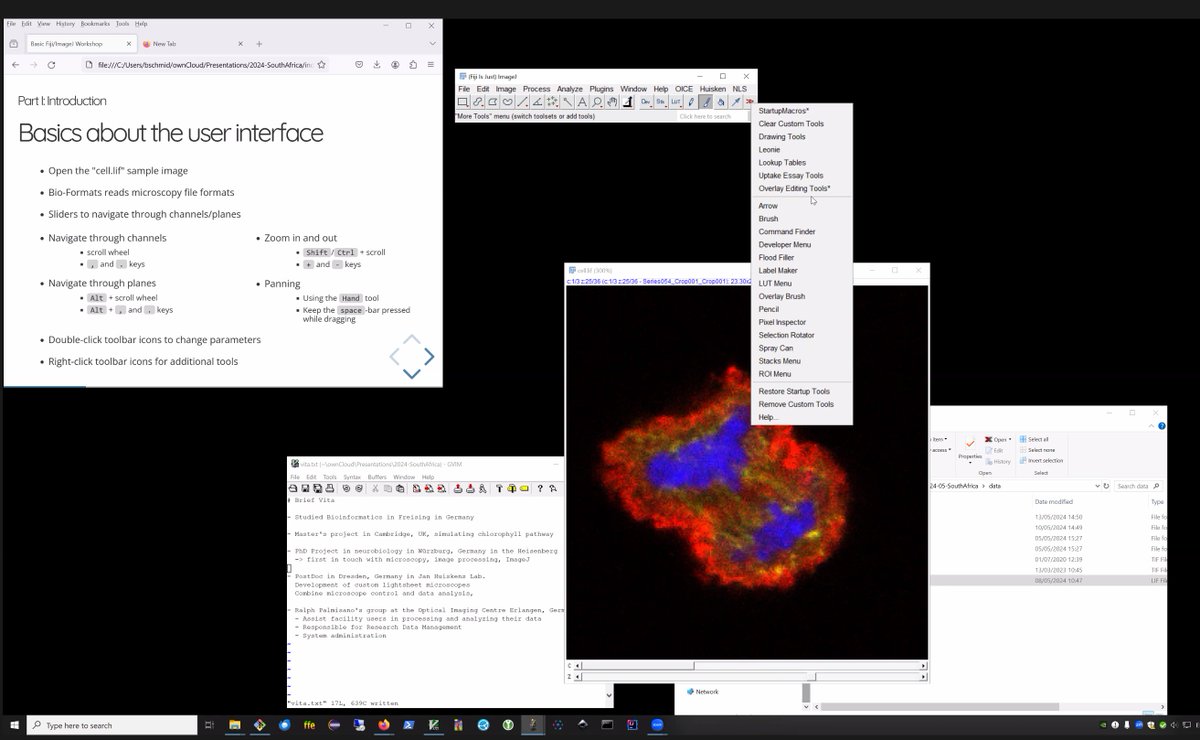Select the Polygon selection tool in Fiji

(x=493, y=102)
